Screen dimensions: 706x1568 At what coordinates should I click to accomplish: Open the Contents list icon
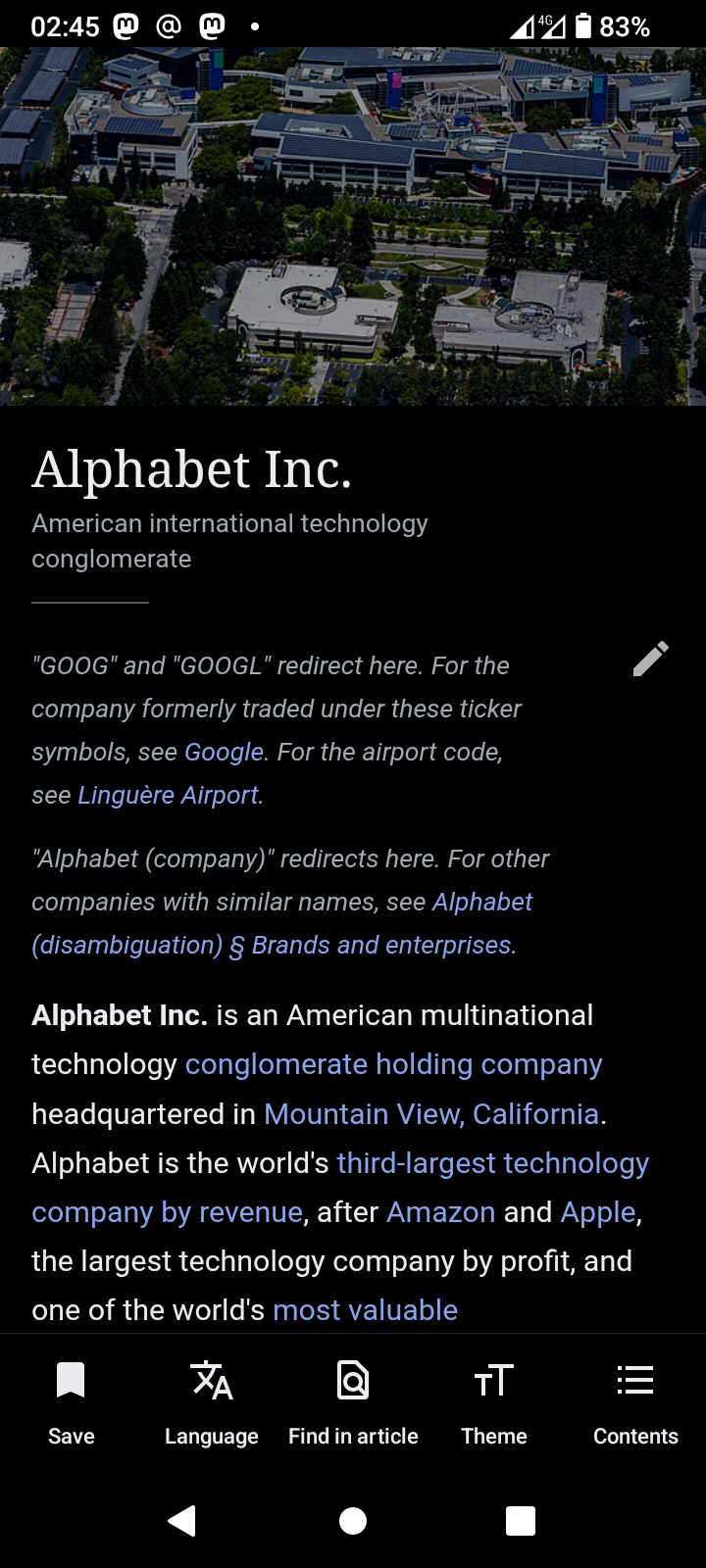tap(635, 1381)
